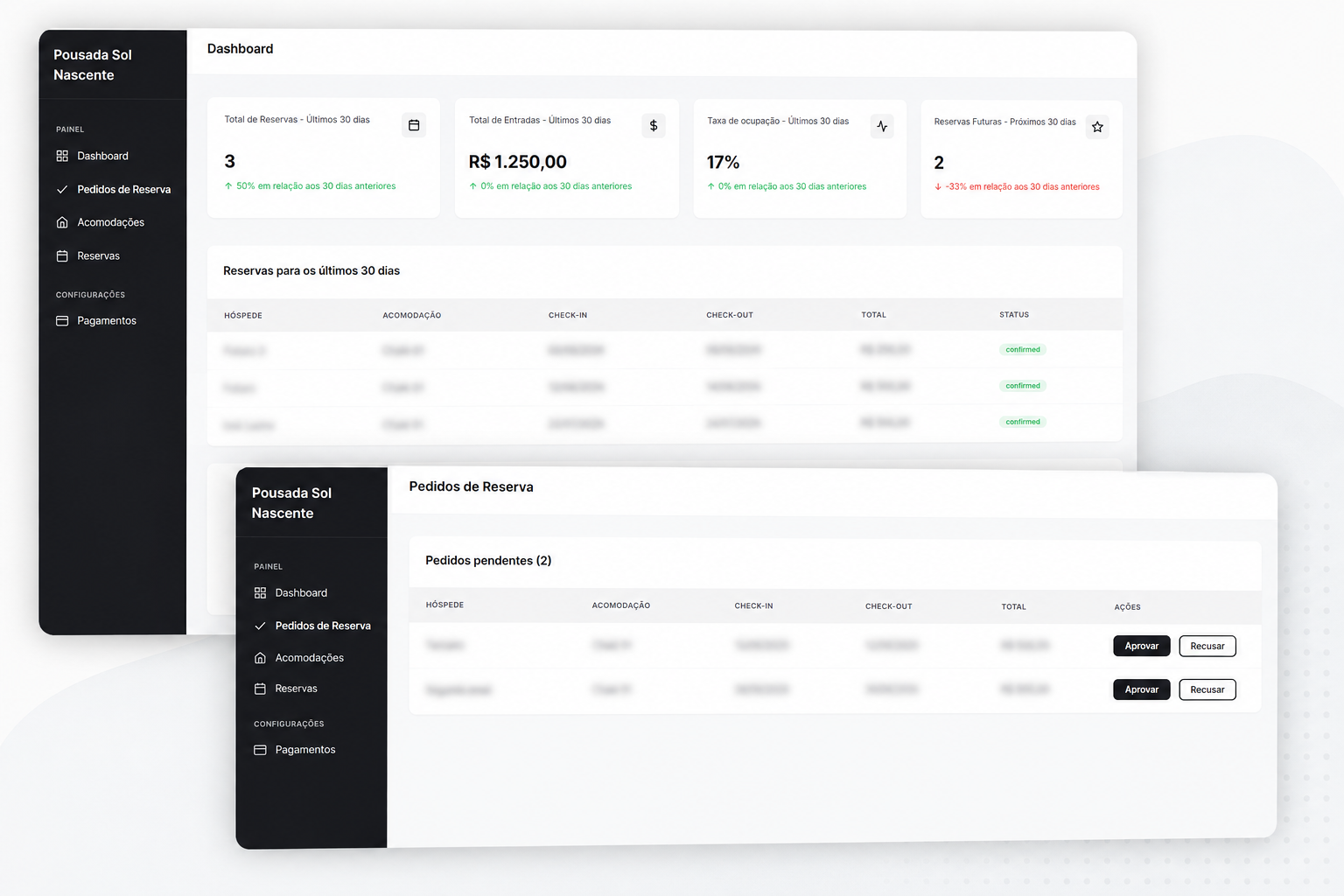Click the AÇÕES column header in pending requests table

1128,607
